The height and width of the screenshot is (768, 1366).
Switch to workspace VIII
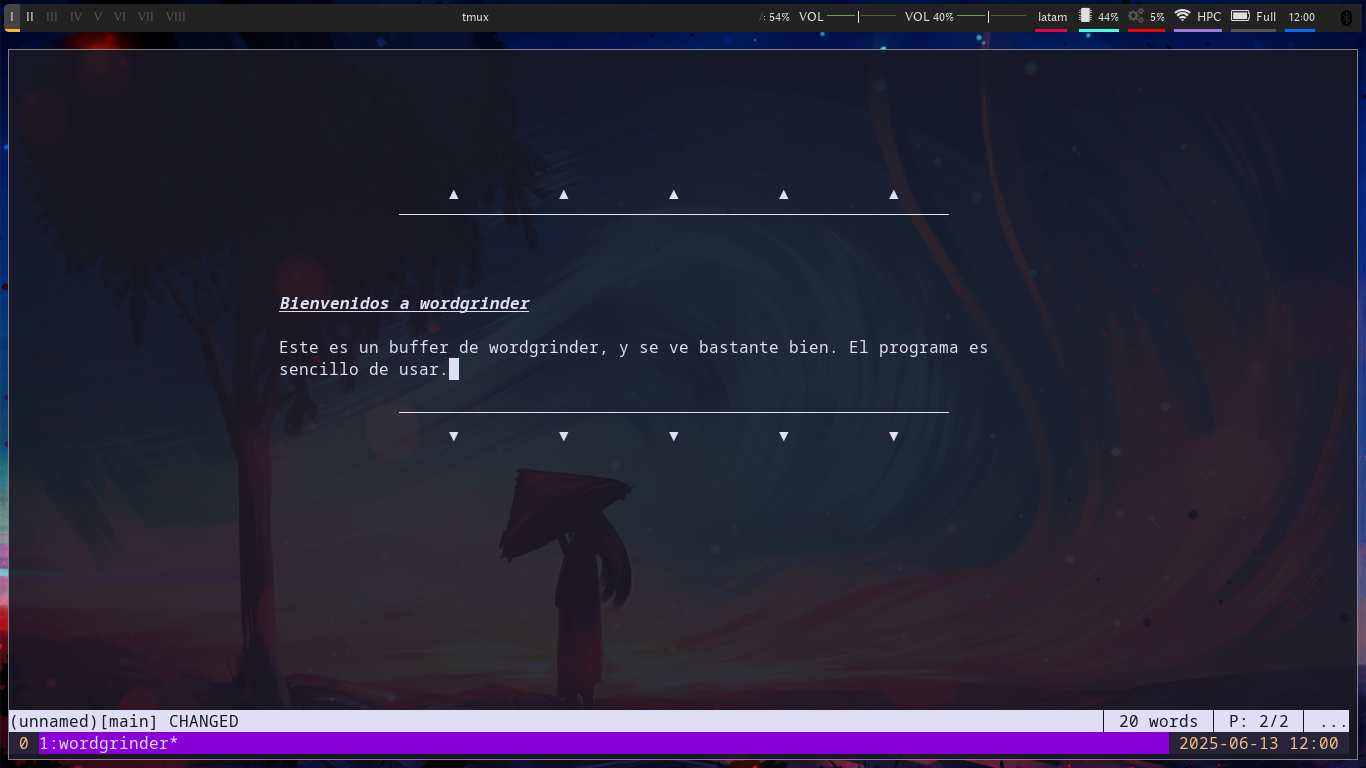[176, 17]
